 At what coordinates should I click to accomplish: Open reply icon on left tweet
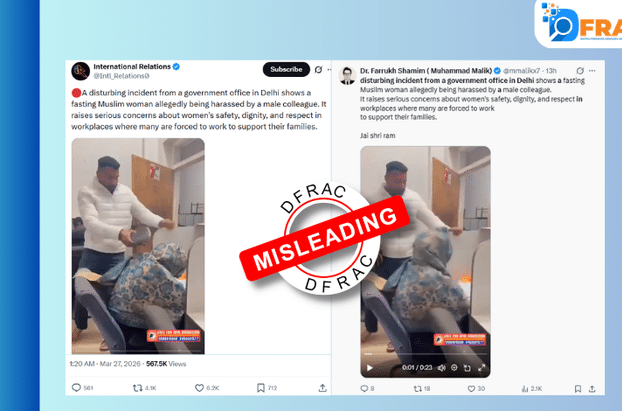click(x=76, y=388)
